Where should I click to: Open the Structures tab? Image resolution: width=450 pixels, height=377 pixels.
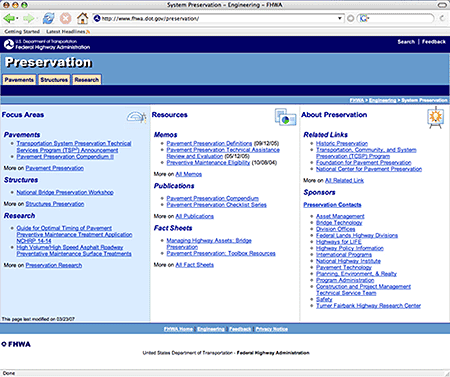pos(54,80)
